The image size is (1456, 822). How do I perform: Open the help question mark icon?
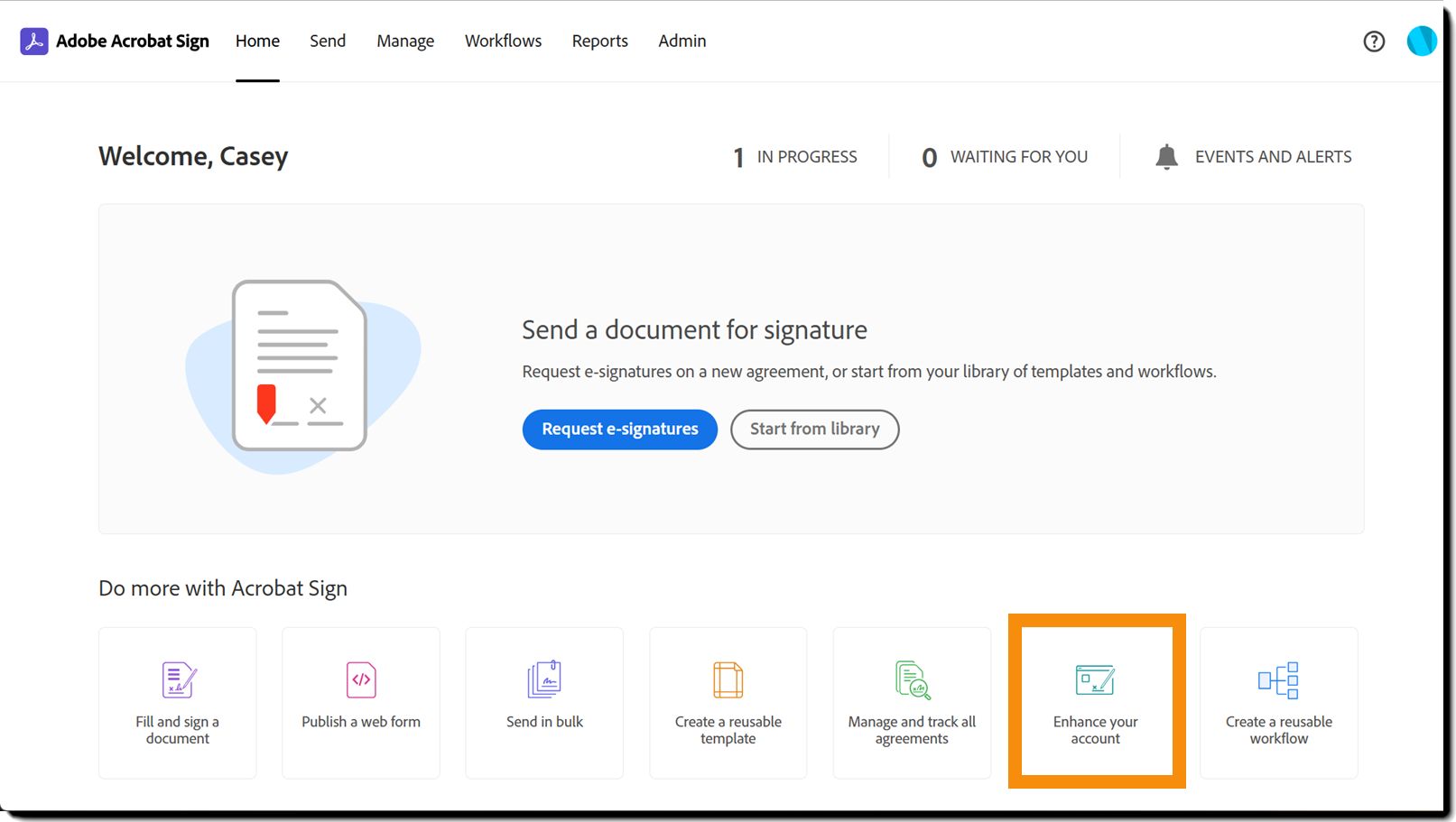tap(1374, 42)
